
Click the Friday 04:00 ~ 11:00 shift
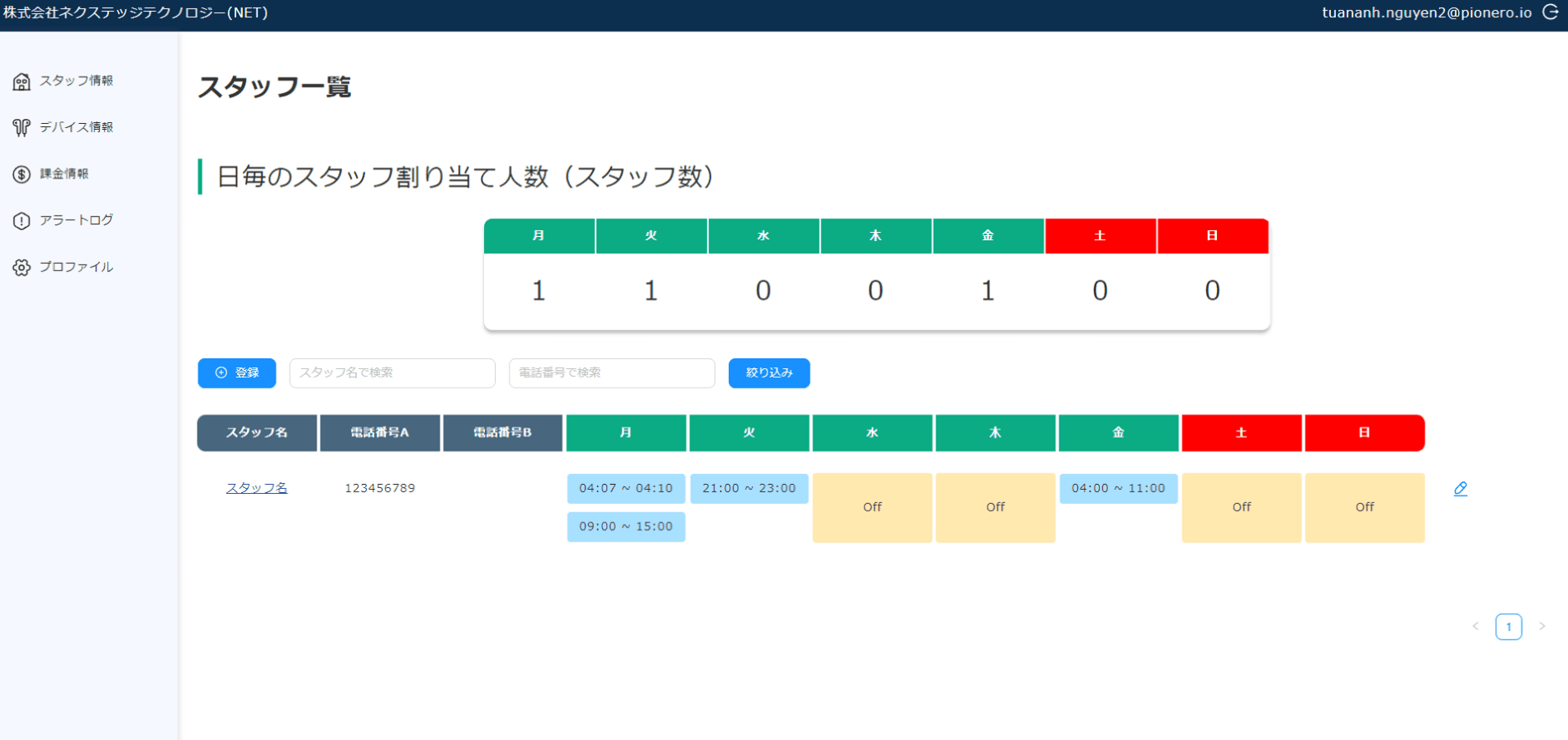point(1118,488)
